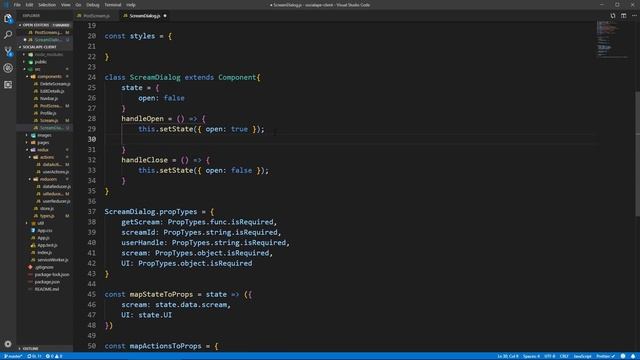The height and width of the screenshot is (360, 640).
Task: Open the Selection menu
Action: (47, 5)
